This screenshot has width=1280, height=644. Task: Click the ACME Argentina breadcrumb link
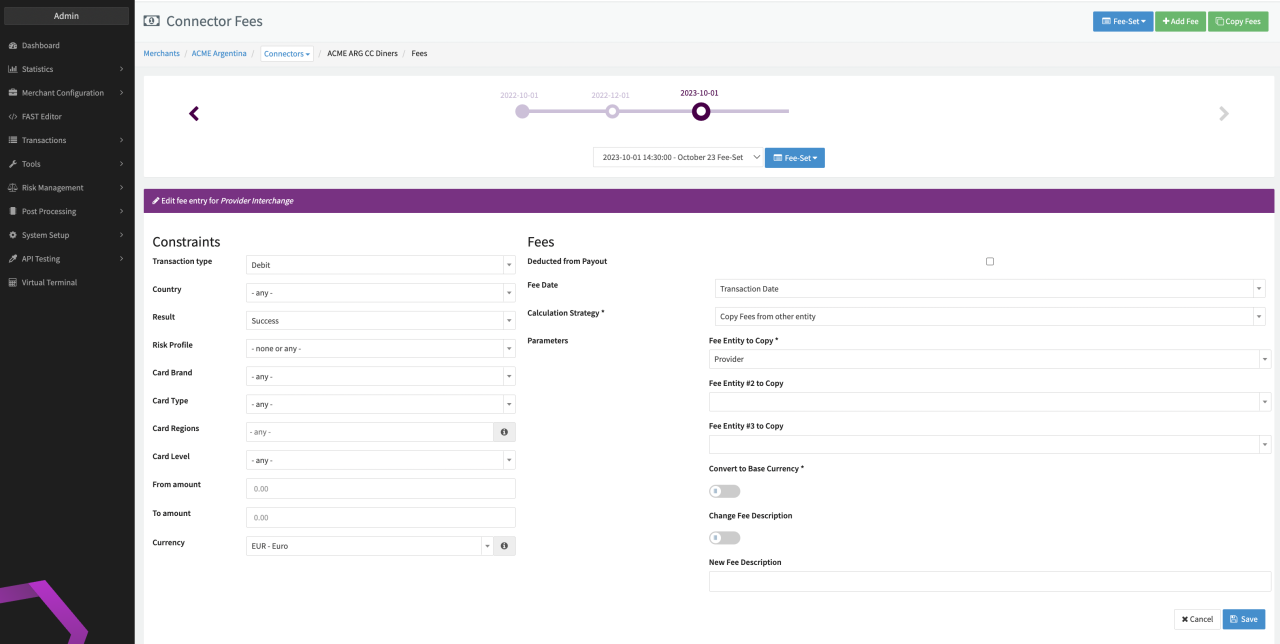click(x=219, y=54)
